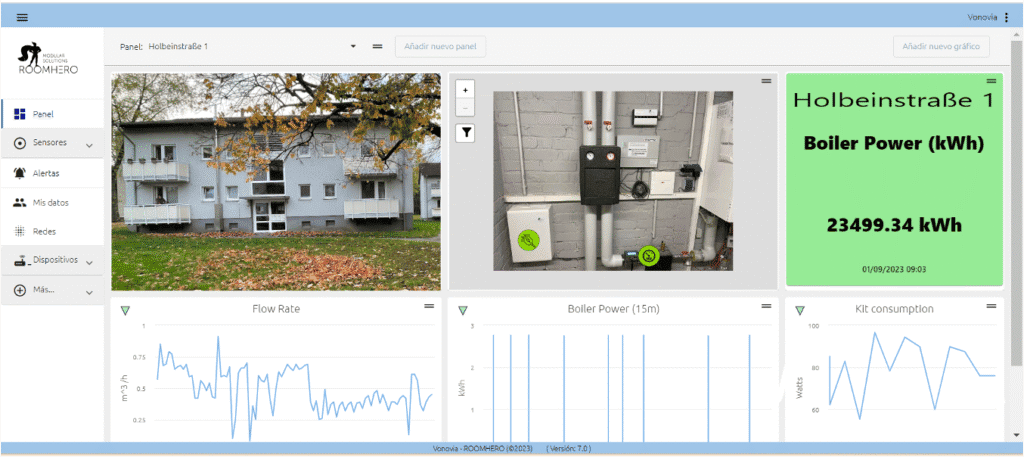The height and width of the screenshot is (457, 1024).
Task: Select the green sensor marker on the white box
Action: [x=526, y=240]
